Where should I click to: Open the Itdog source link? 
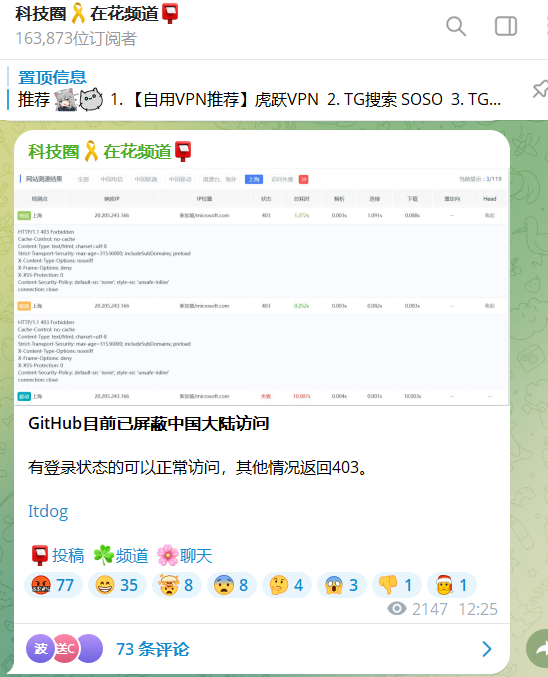pyautogui.click(x=48, y=511)
